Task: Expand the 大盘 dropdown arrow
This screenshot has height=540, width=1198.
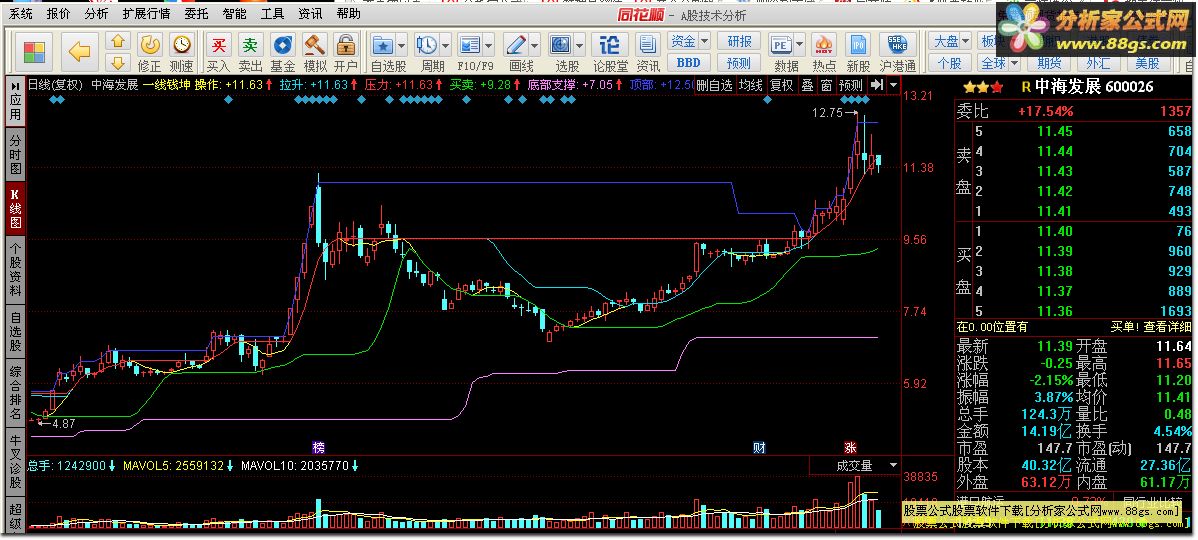Action: 966,41
